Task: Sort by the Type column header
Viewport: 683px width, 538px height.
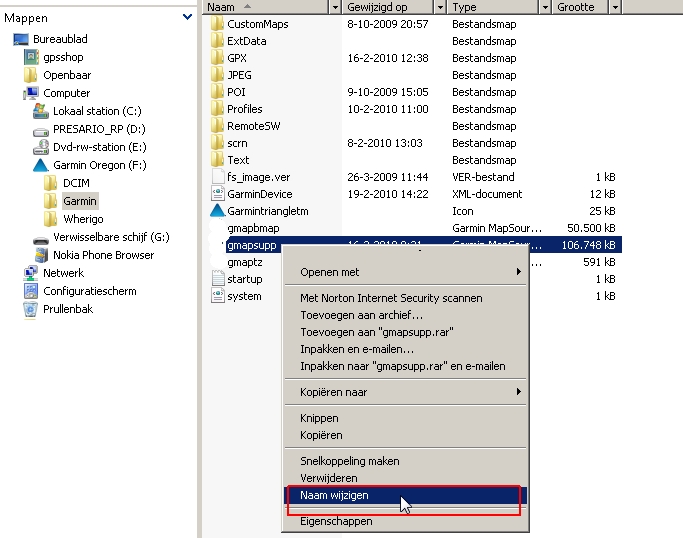Action: [x=494, y=7]
